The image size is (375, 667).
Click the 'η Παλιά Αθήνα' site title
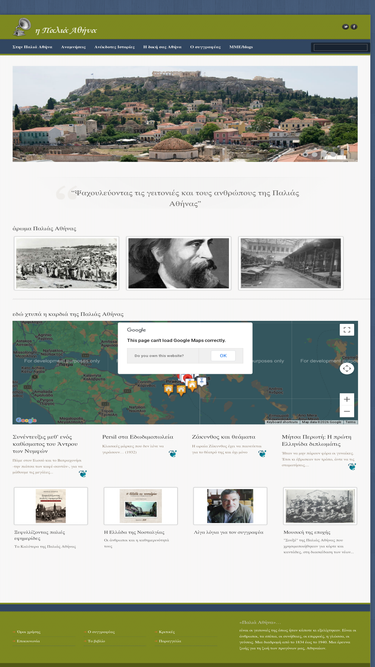click(x=66, y=30)
